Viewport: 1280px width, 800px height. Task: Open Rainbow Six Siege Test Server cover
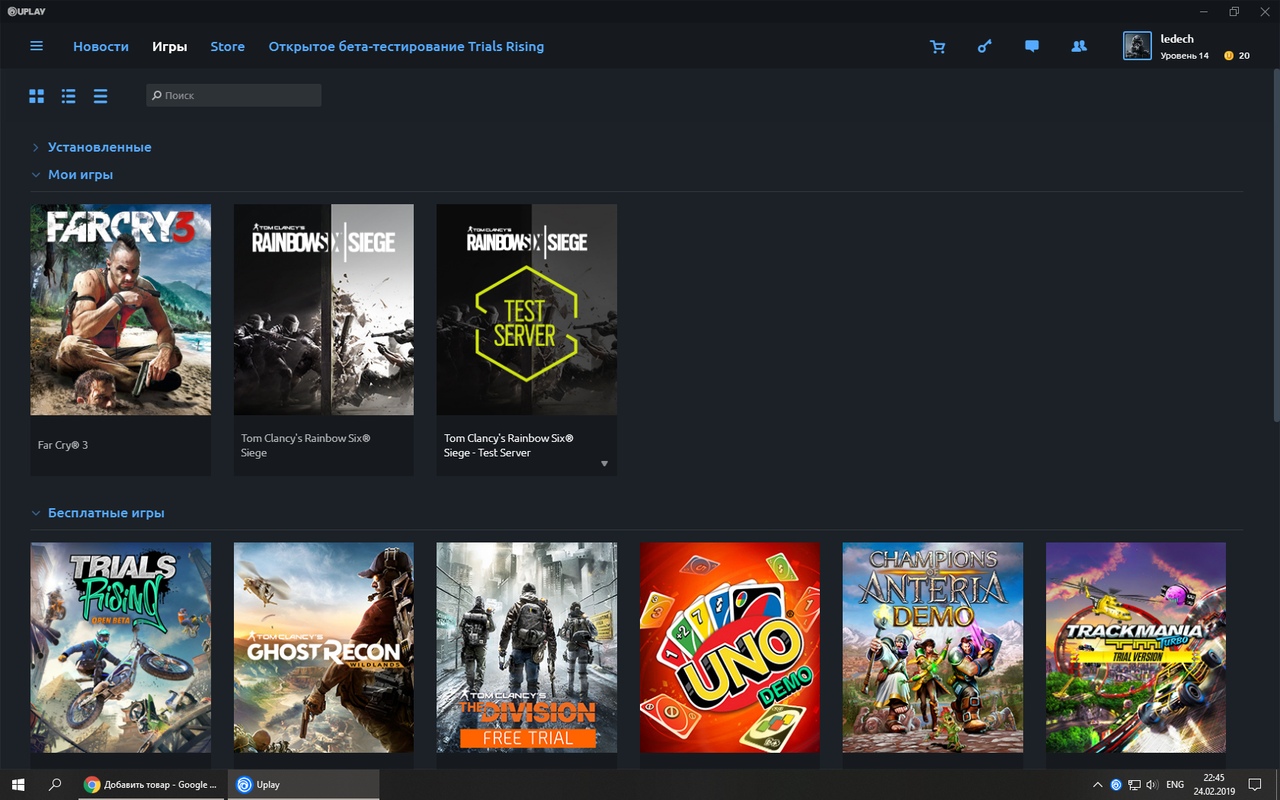[527, 310]
